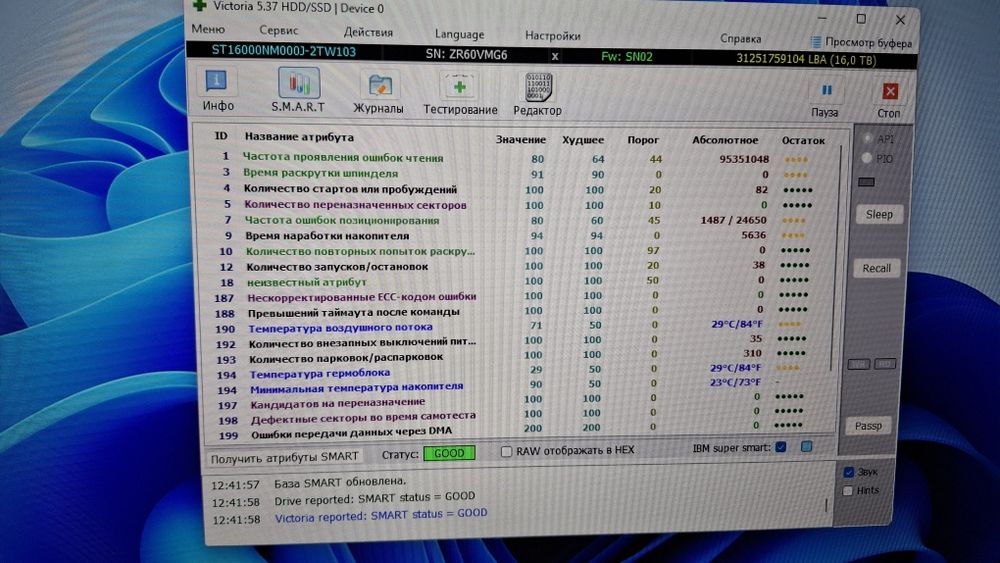Click the firmware label Fw: SN02

tap(626, 57)
